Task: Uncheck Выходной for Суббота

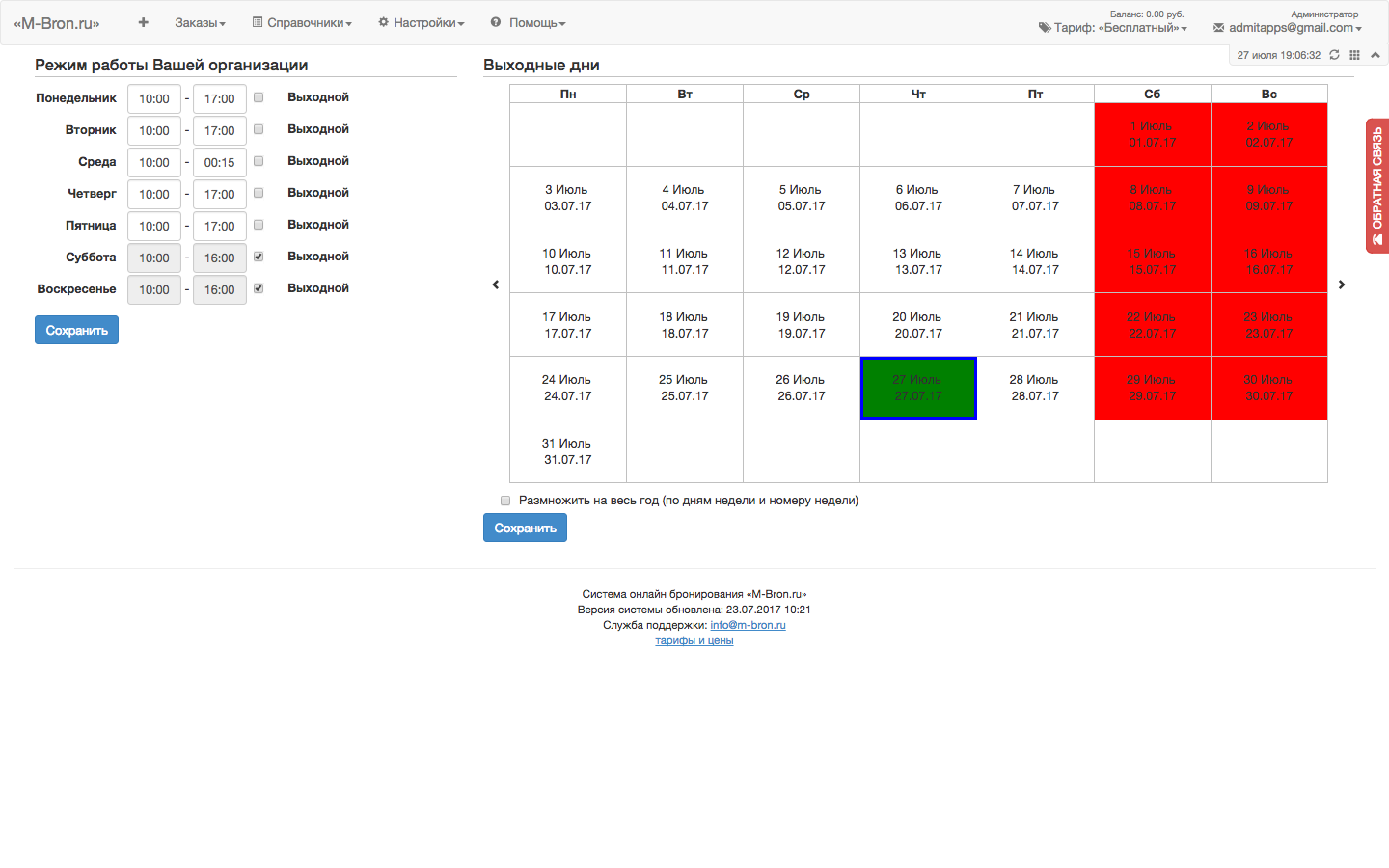Action: point(259,257)
